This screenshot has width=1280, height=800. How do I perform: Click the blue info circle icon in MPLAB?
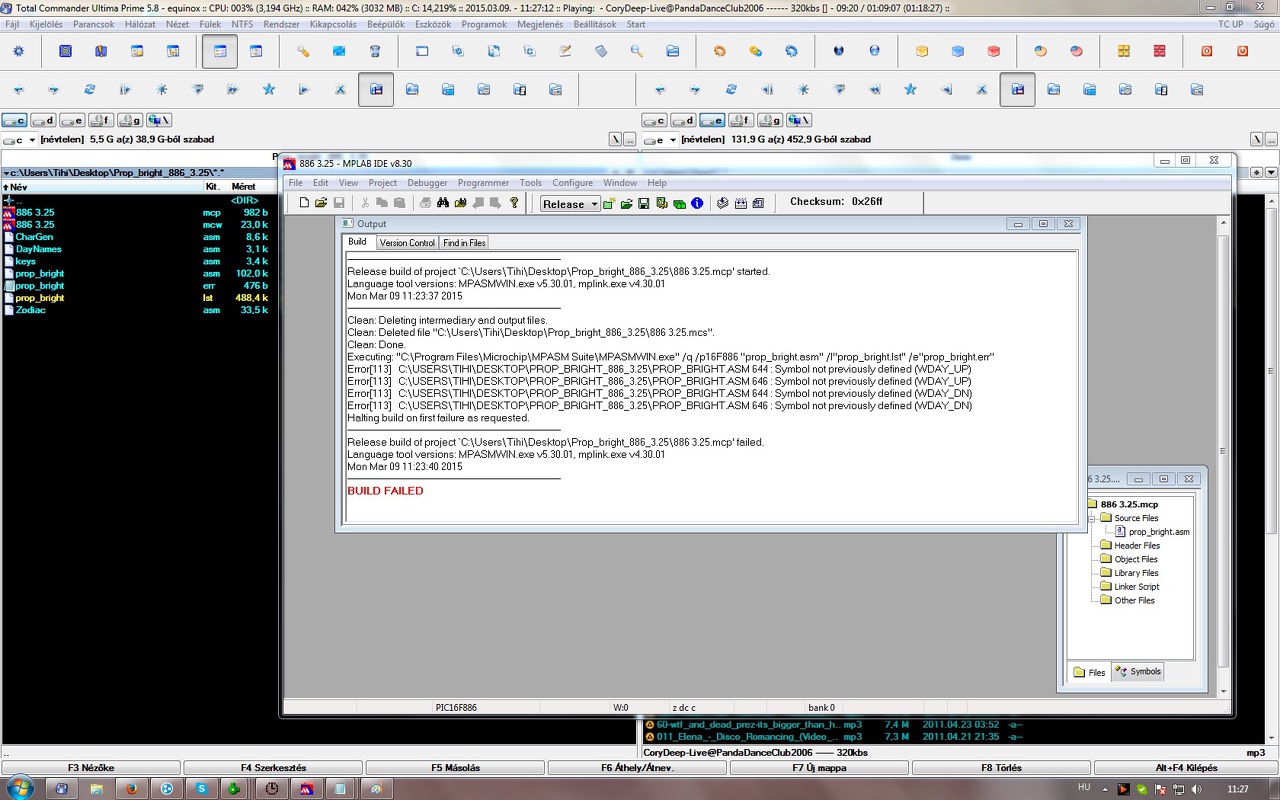697,203
